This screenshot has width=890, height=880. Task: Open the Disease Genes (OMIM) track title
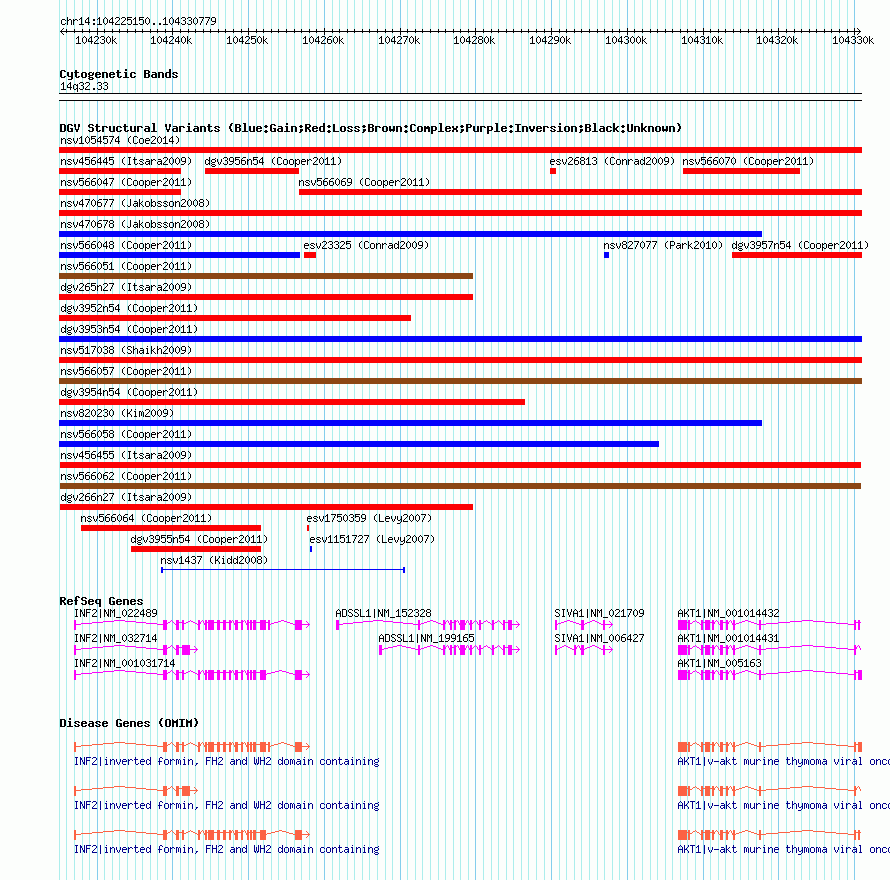[129, 723]
